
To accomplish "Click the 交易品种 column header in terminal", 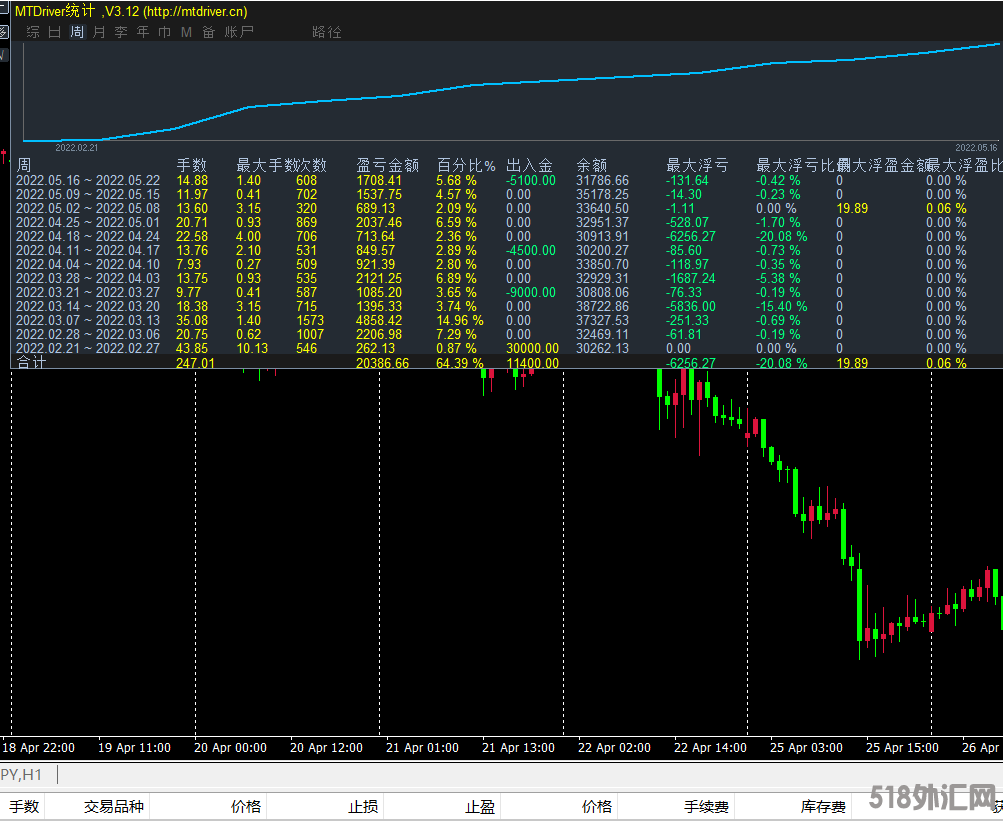I will click(113, 807).
